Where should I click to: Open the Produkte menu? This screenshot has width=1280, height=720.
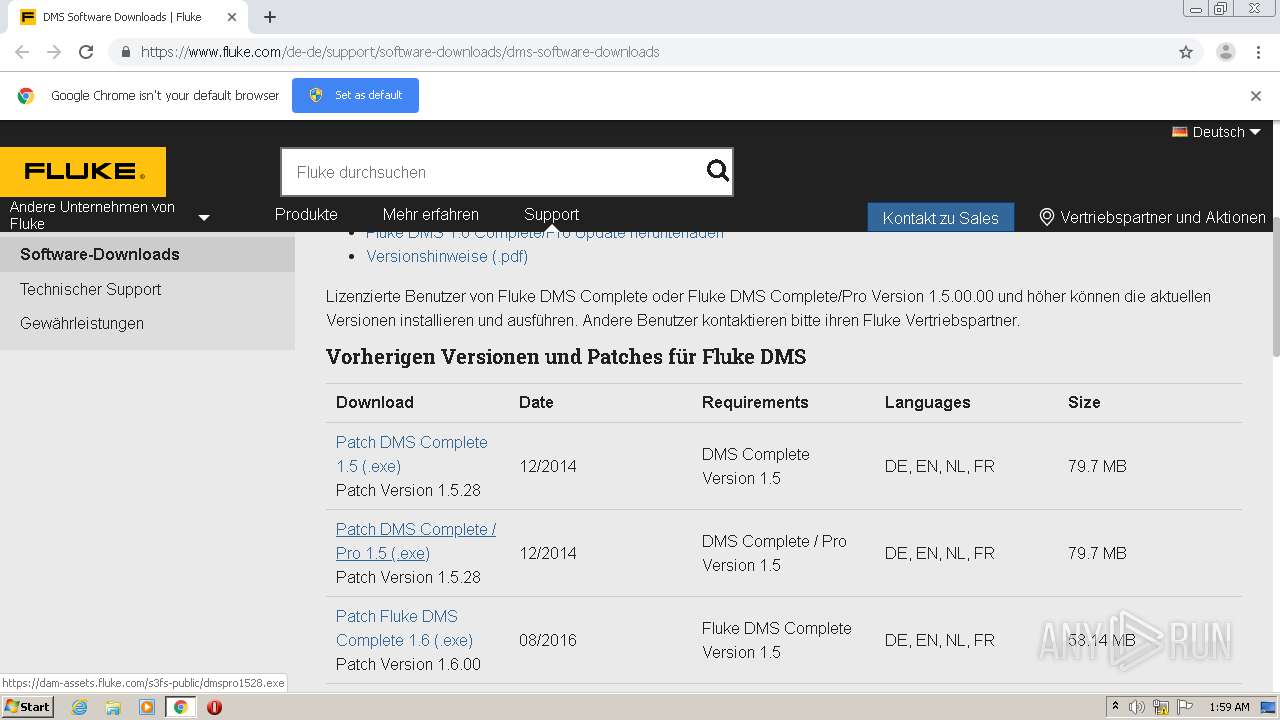point(306,214)
